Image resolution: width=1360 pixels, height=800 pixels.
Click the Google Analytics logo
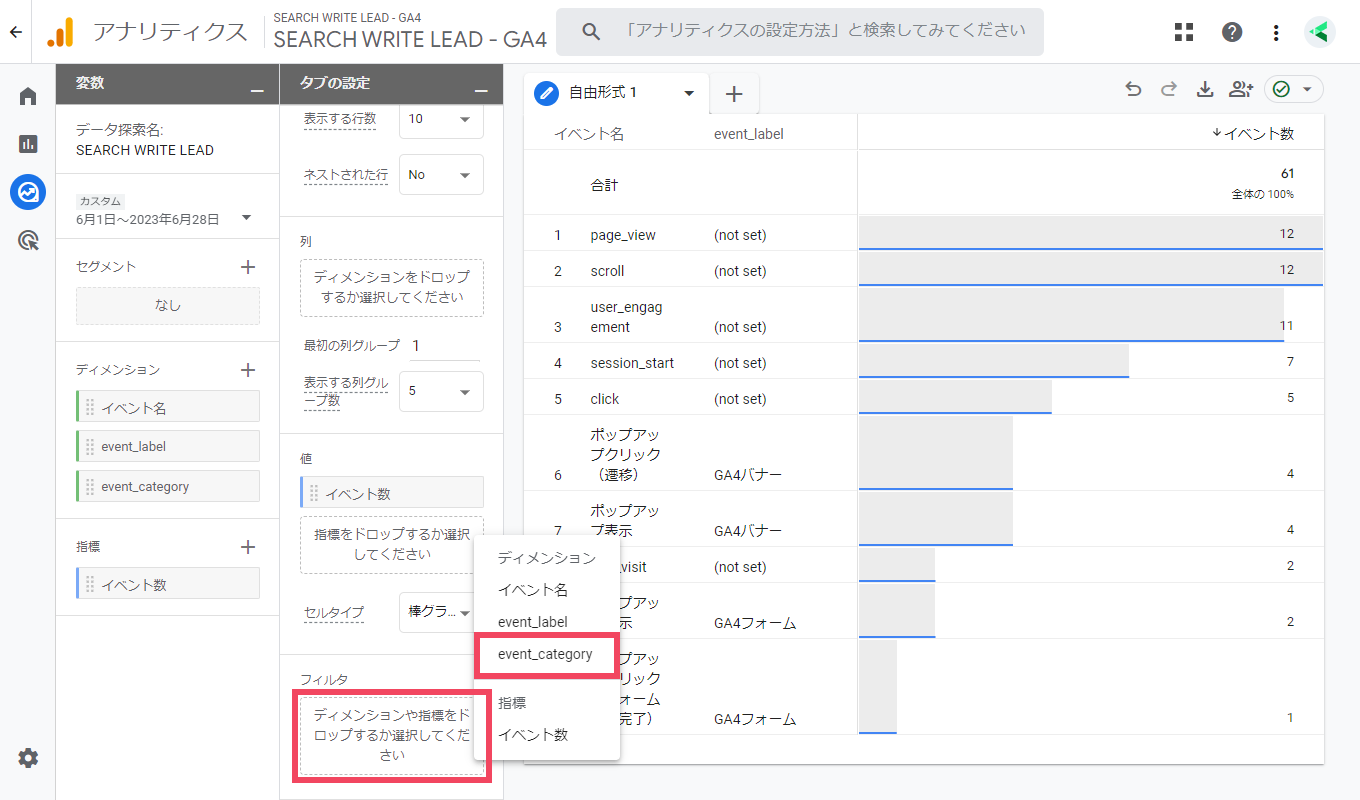click(x=60, y=32)
